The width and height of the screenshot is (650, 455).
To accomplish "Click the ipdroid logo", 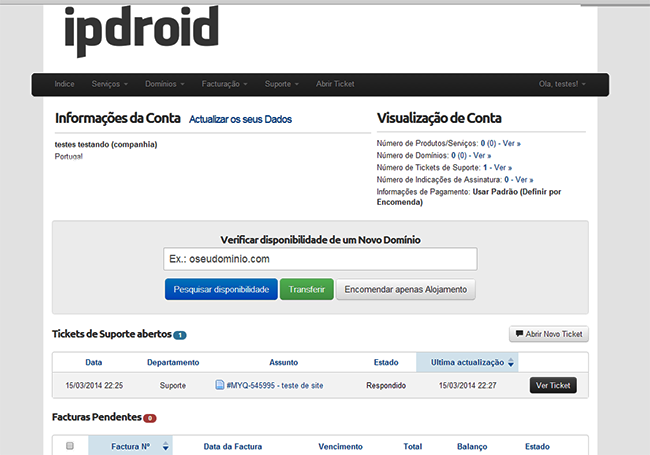I will [x=141, y=32].
